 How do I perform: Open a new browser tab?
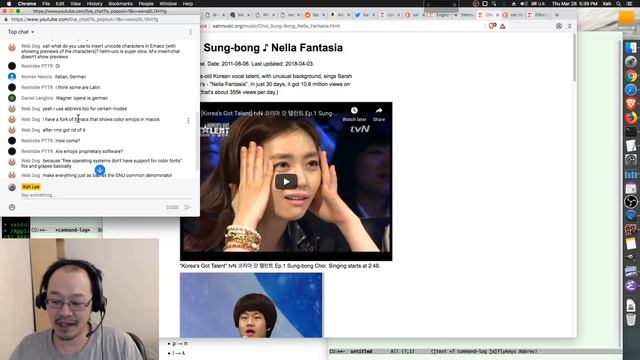pyautogui.click(x=557, y=15)
